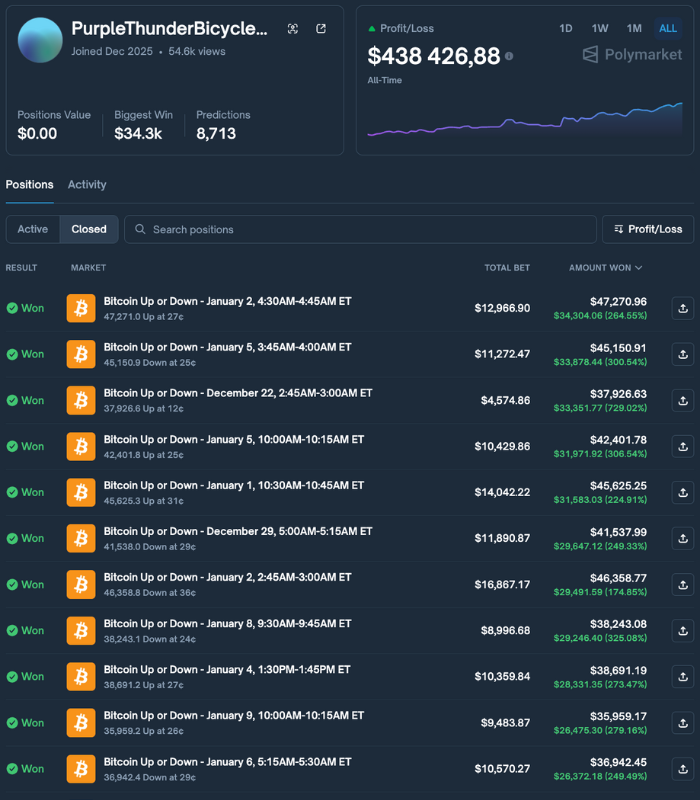This screenshot has height=800, width=700.
Task: Switch to the Positions tab
Action: (x=30, y=185)
